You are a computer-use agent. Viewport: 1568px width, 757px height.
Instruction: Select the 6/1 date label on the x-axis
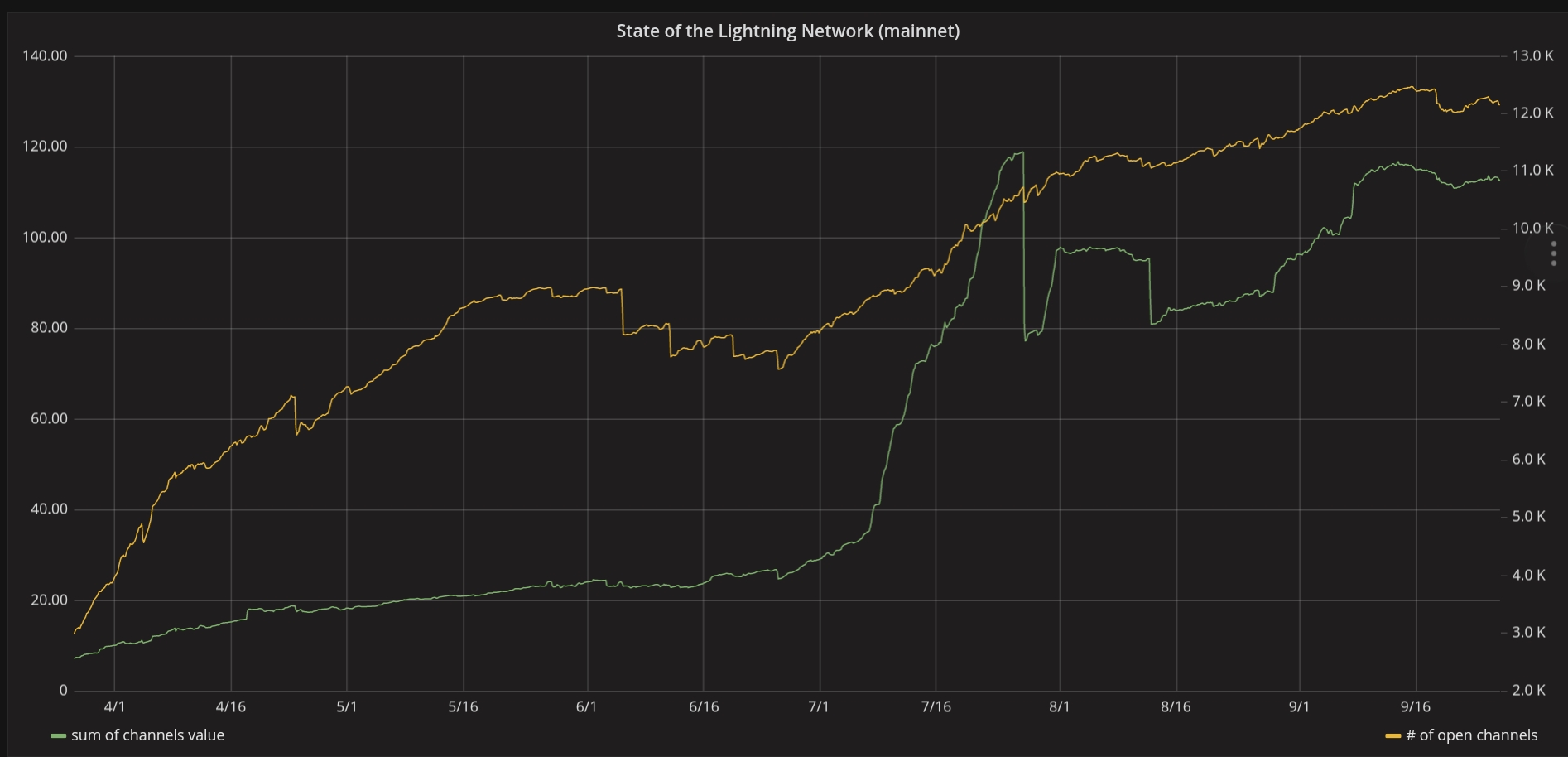click(586, 706)
